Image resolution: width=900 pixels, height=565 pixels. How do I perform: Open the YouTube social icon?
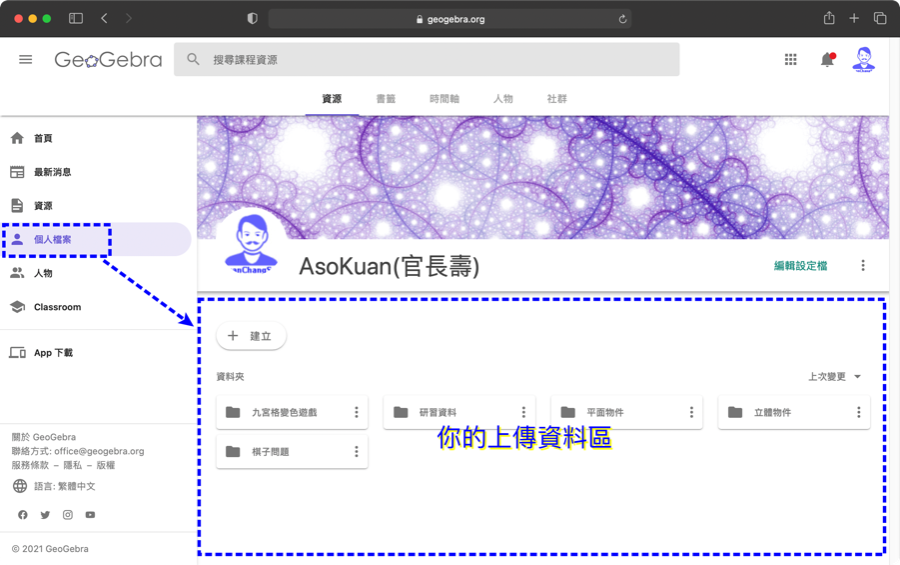90,514
